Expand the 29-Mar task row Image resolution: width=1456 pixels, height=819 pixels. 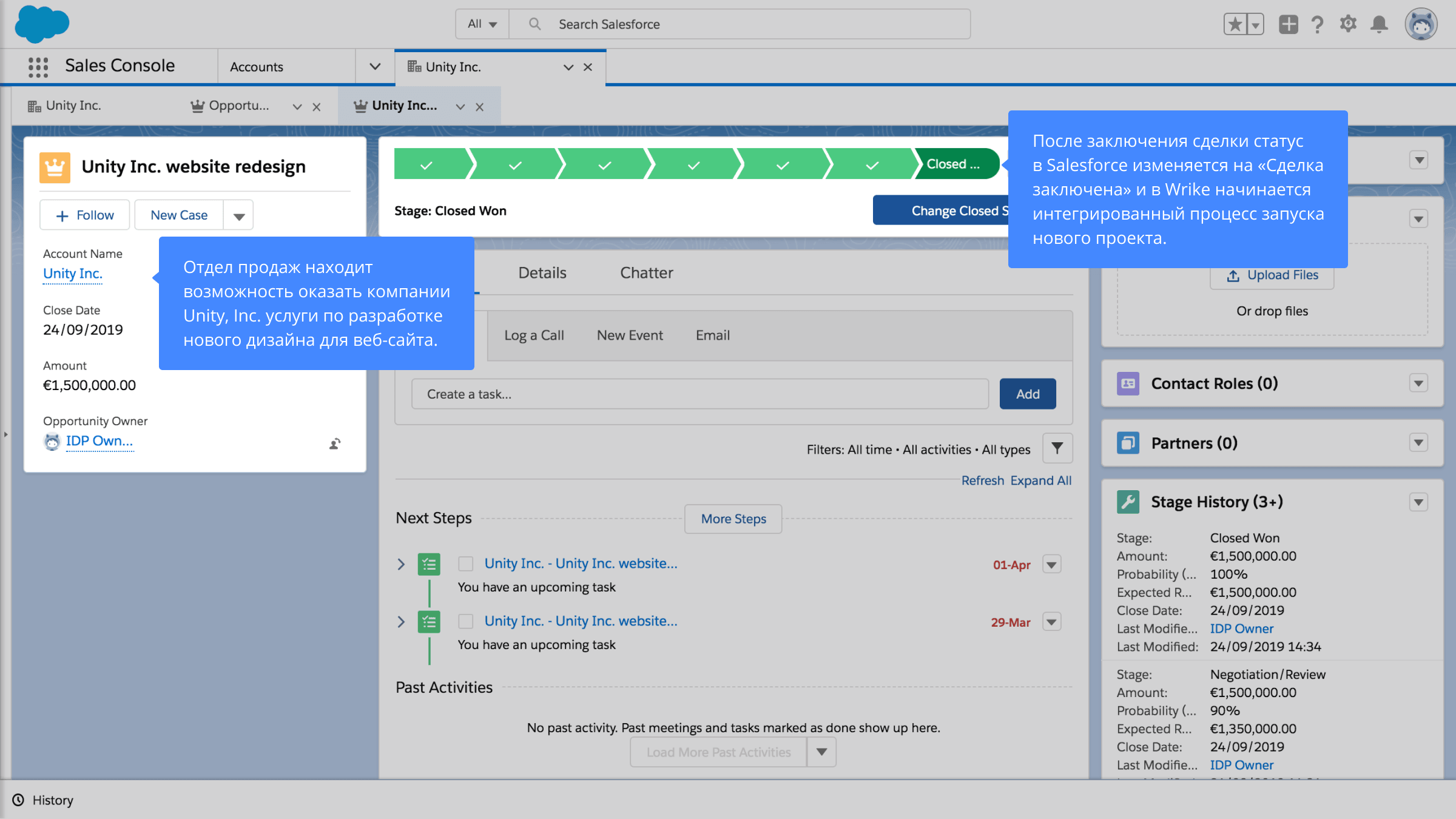point(401,622)
